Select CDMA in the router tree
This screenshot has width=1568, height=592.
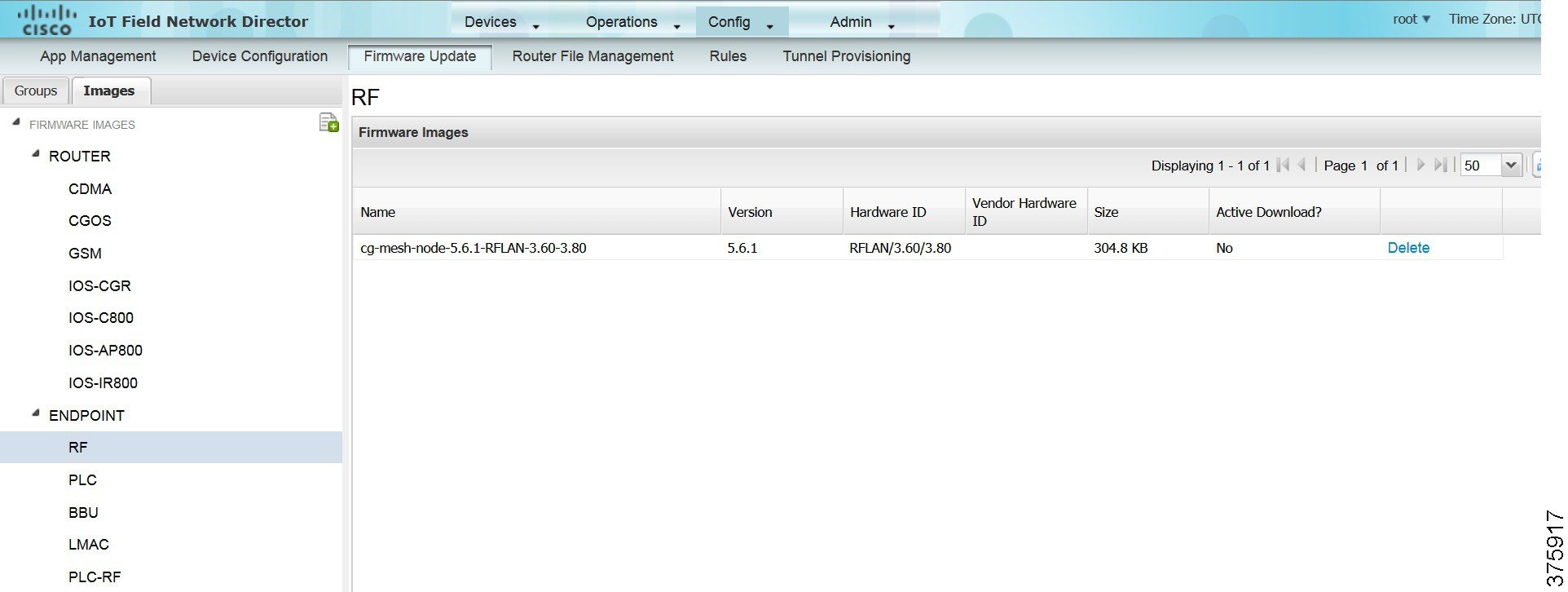tap(90, 188)
